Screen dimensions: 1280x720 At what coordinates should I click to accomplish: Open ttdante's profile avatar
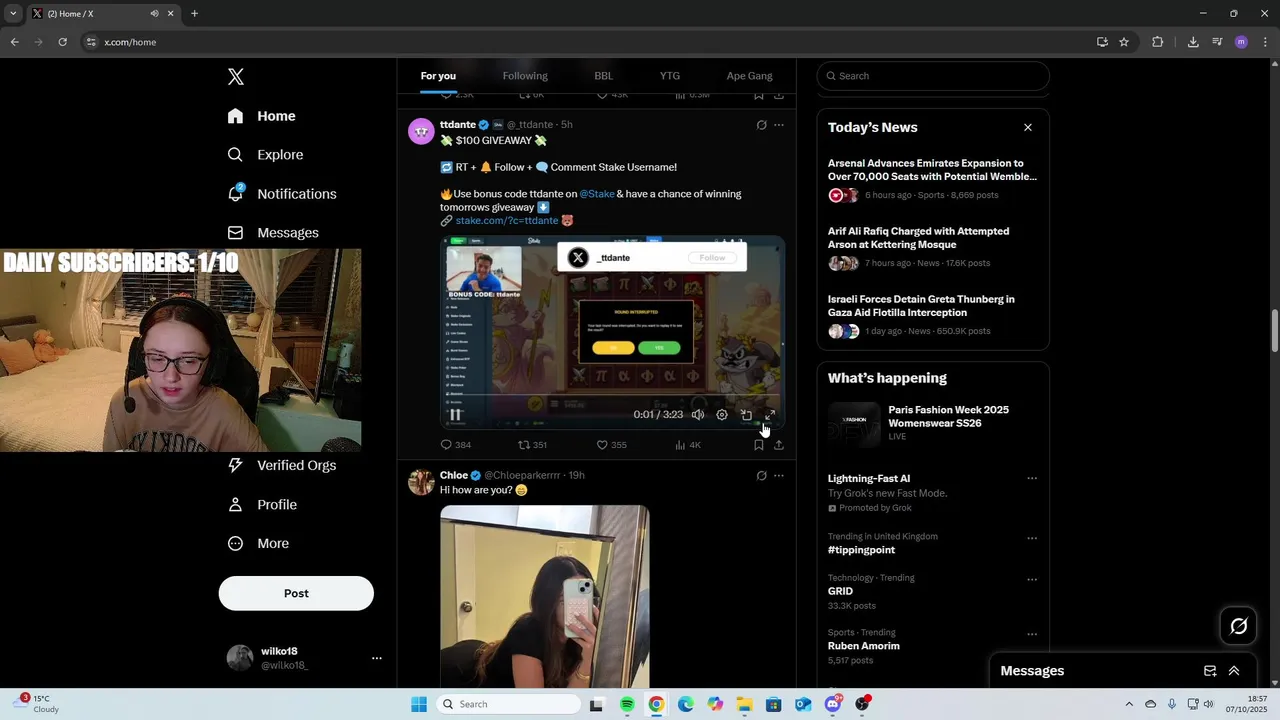[421, 132]
